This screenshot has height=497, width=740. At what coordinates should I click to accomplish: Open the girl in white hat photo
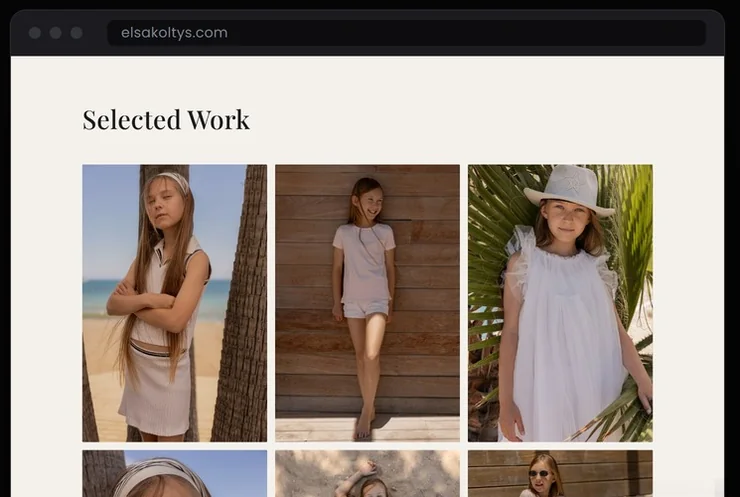click(560, 303)
